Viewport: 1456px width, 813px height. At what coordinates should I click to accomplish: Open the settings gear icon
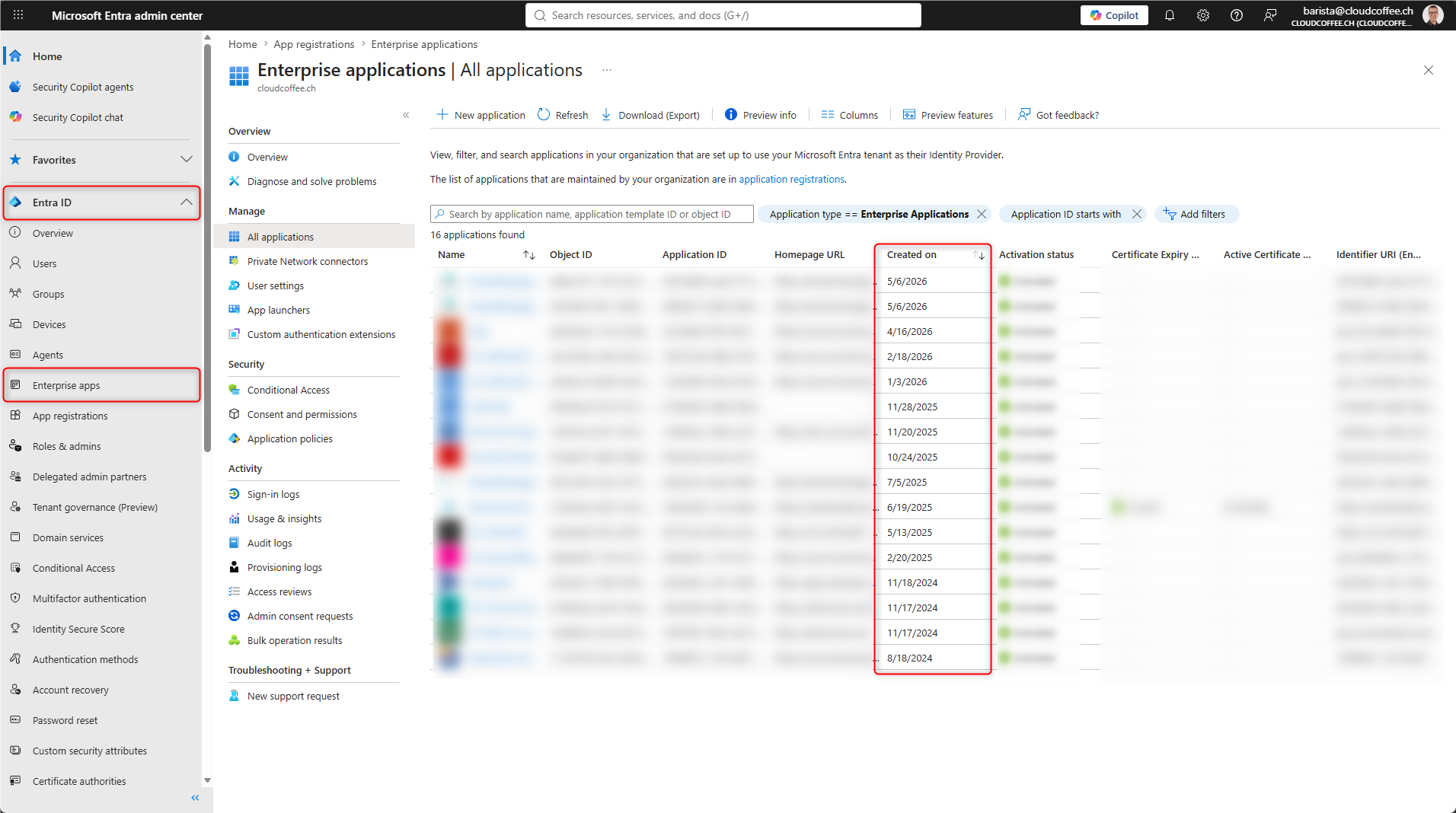pos(1203,15)
